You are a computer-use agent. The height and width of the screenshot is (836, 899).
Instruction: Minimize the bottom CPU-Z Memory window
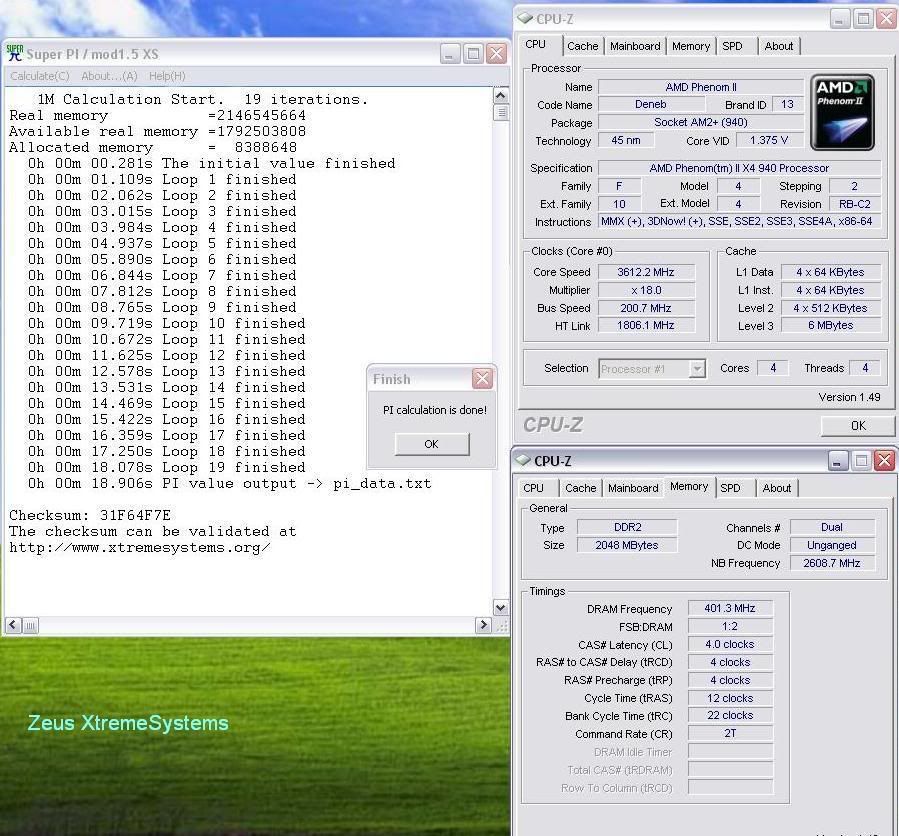click(838, 460)
